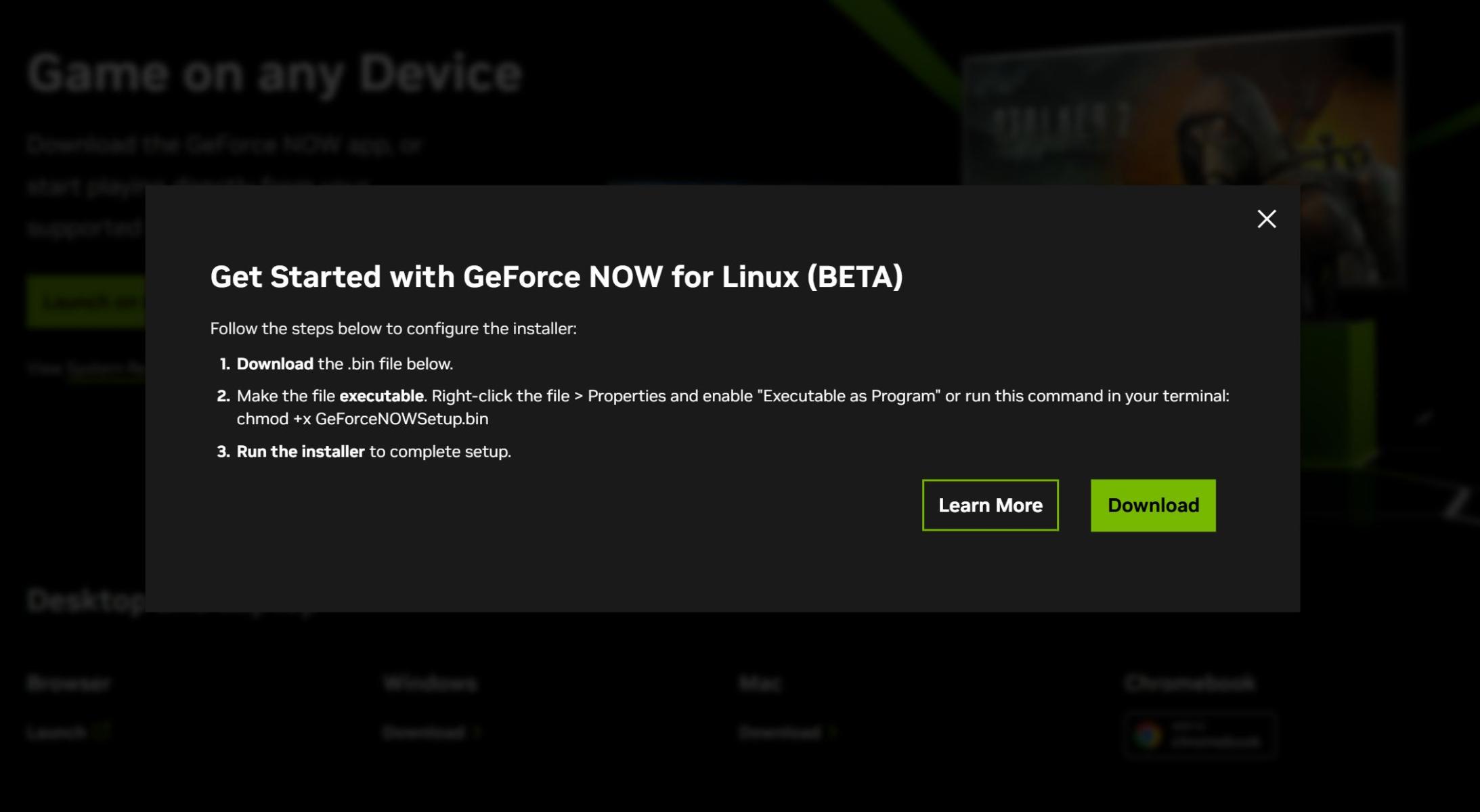Click the dialog title Get Started heading
1480x812 pixels.
click(x=556, y=277)
